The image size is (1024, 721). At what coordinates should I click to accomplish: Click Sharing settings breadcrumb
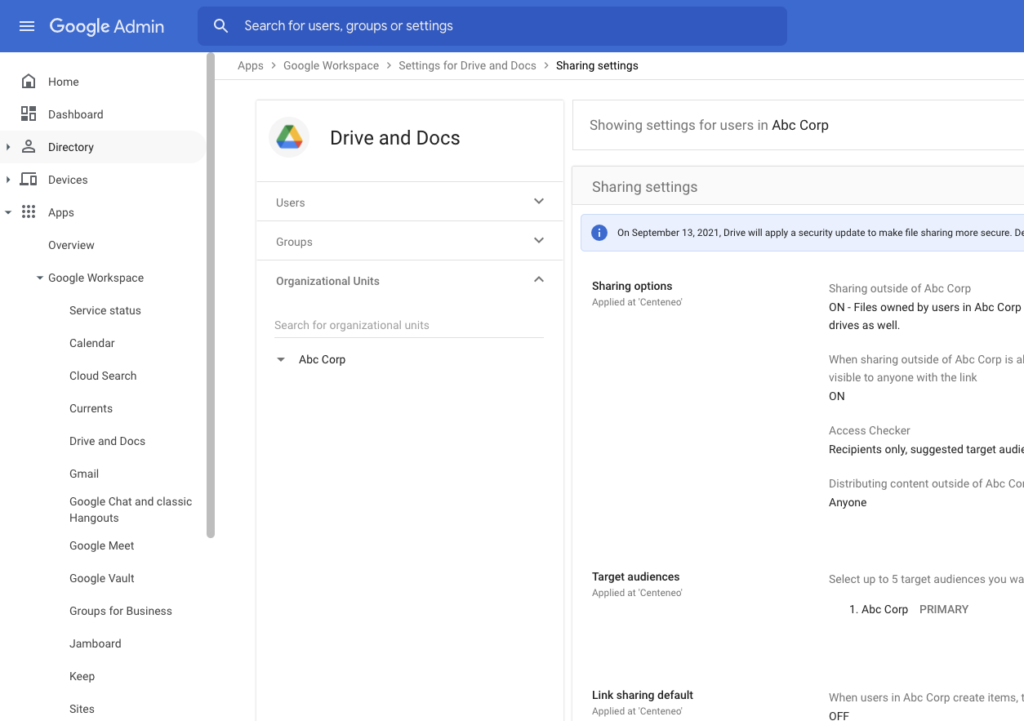pos(597,65)
